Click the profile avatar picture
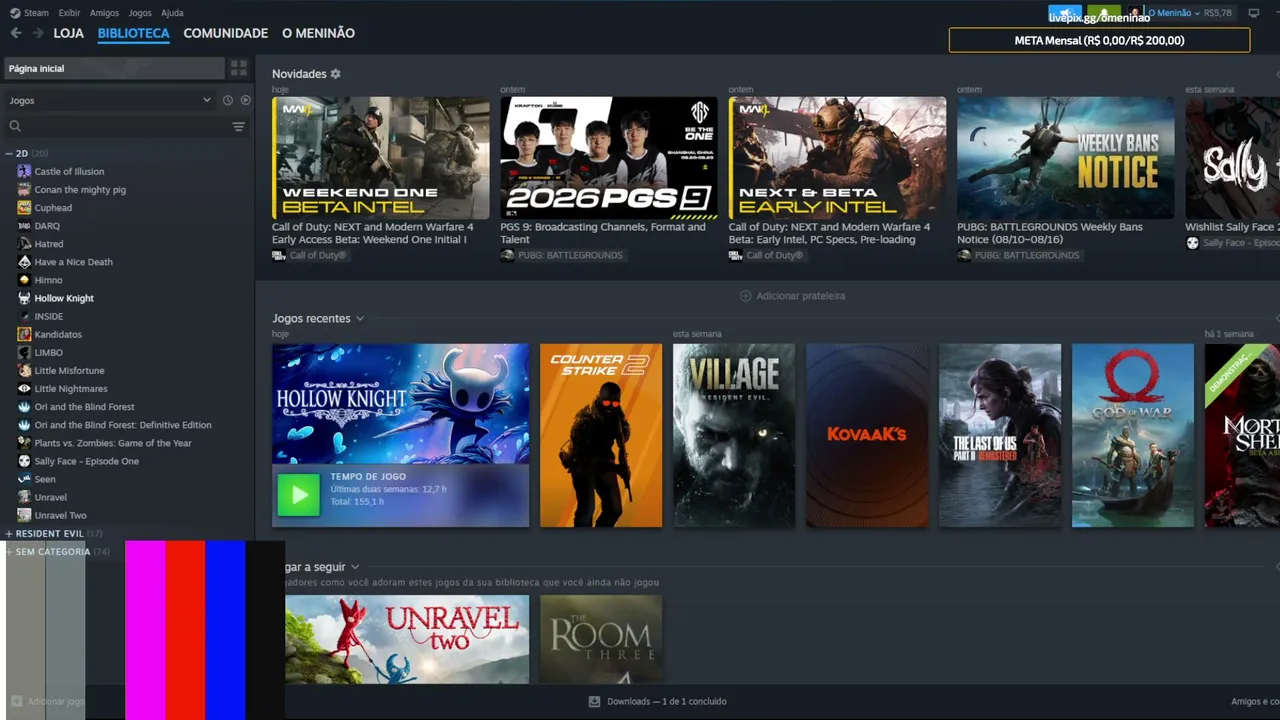Viewport: 1280px width, 720px height. (x=1135, y=13)
